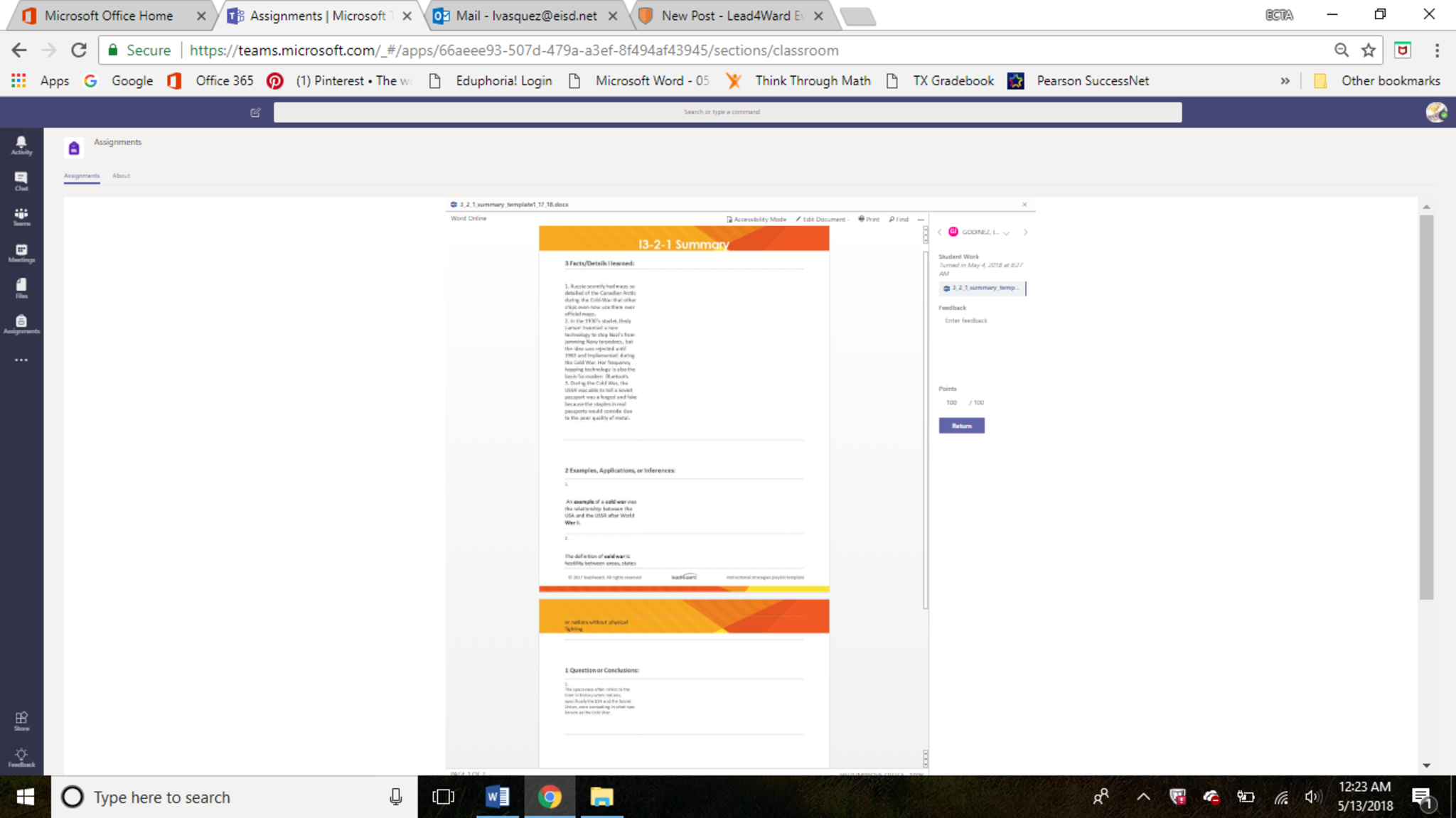This screenshot has width=1456, height=818.
Task: Switch to the About tab
Action: 121,176
